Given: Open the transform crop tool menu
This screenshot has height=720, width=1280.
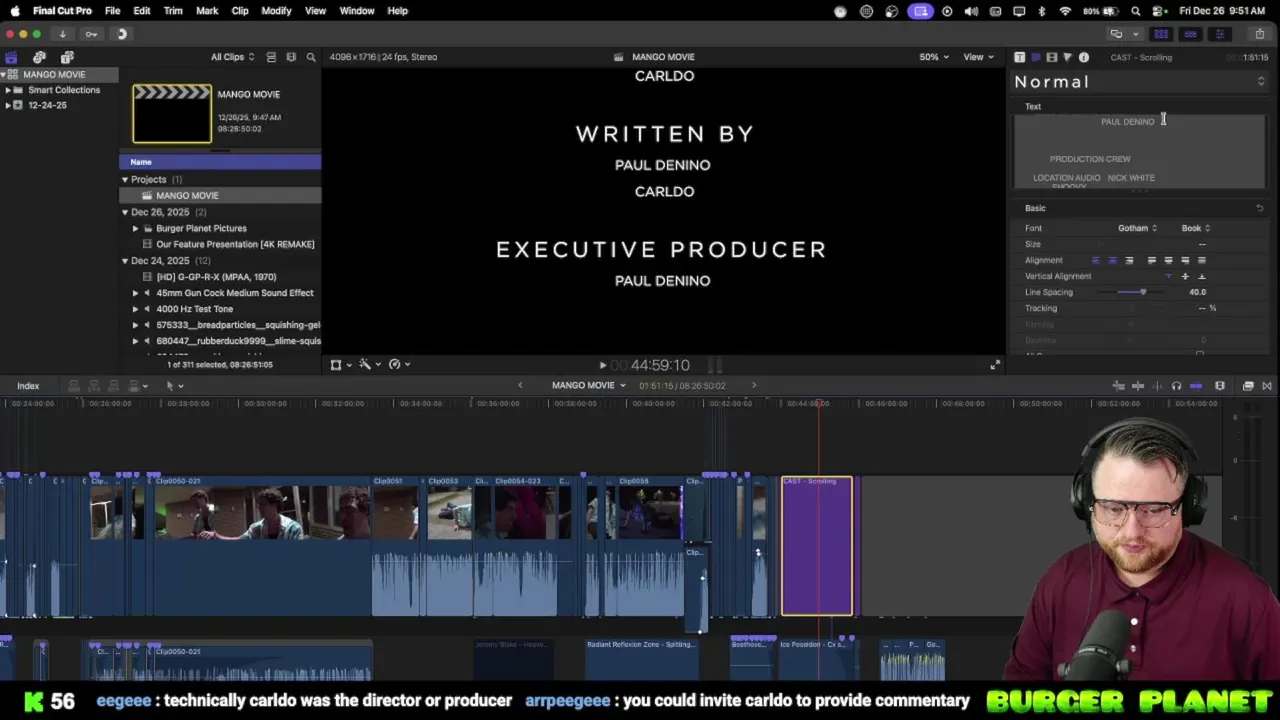Looking at the screenshot, I should (339, 365).
